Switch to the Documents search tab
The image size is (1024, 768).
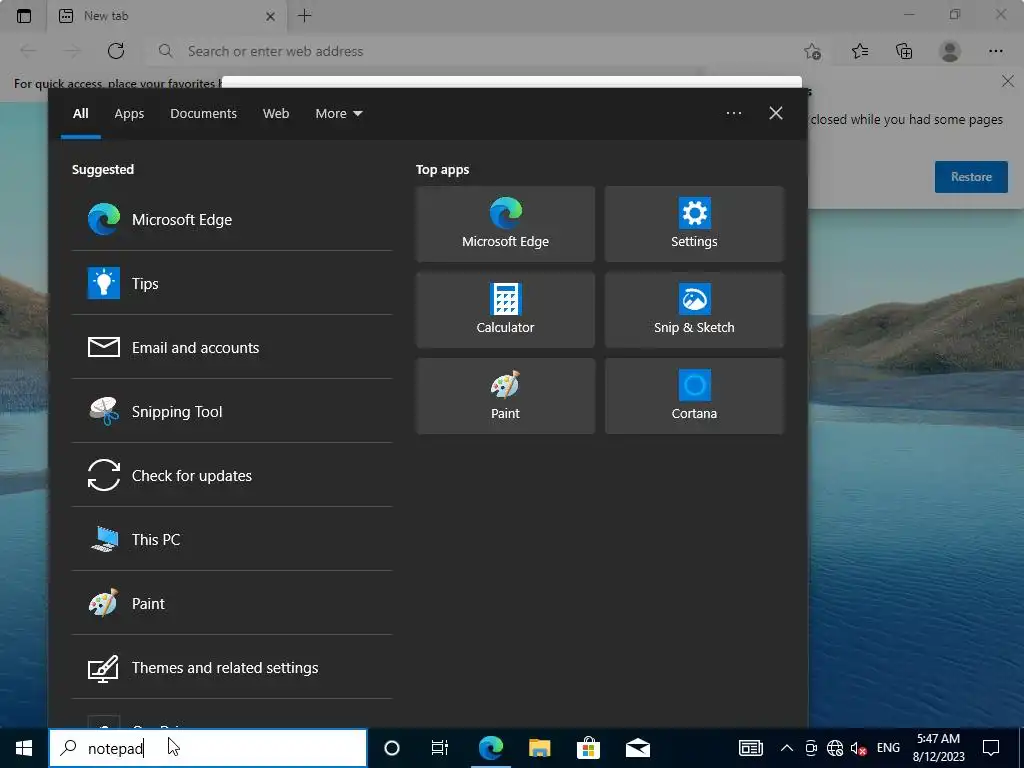pos(204,114)
